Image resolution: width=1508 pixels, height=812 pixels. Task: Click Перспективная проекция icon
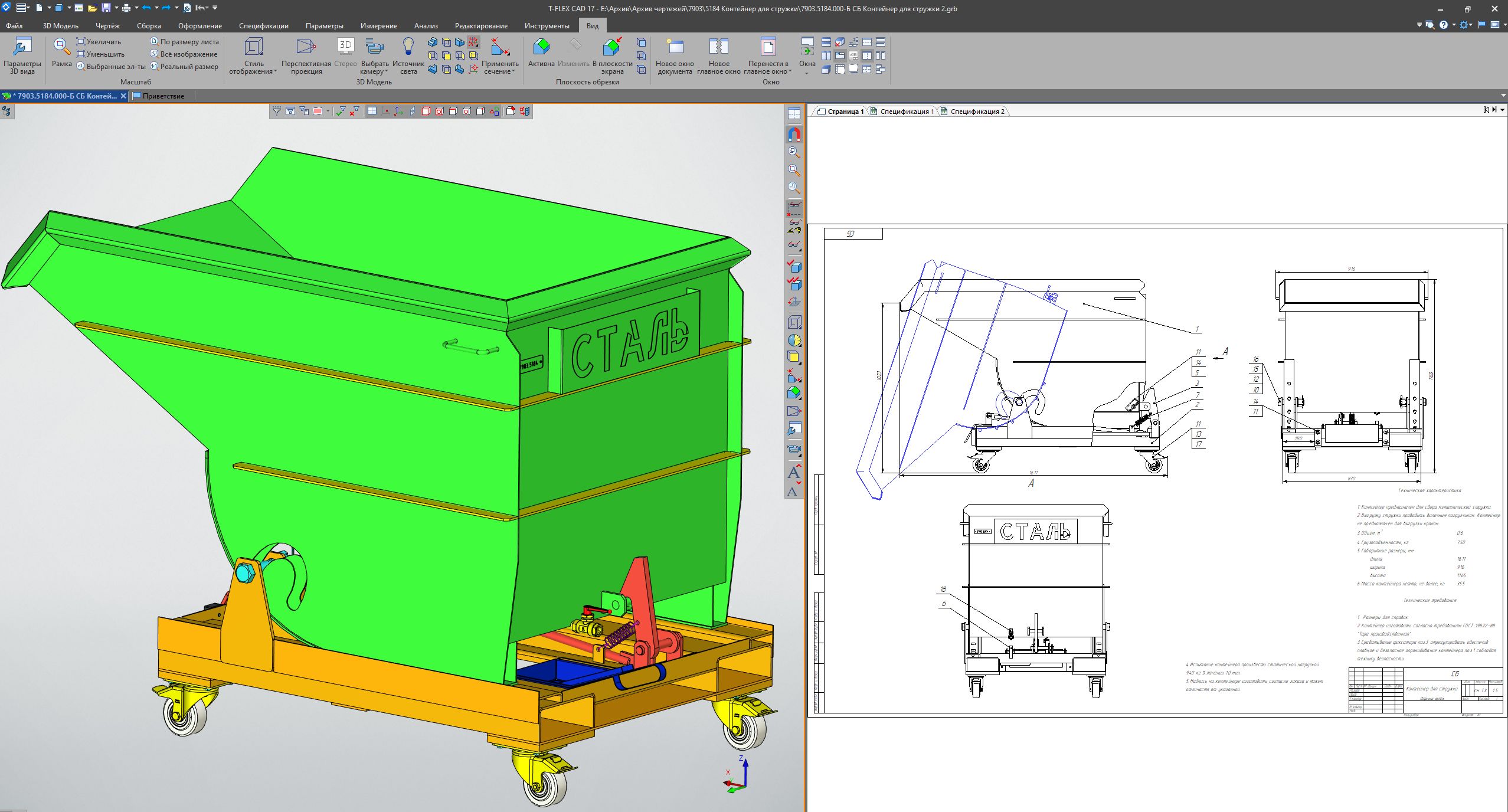(306, 47)
